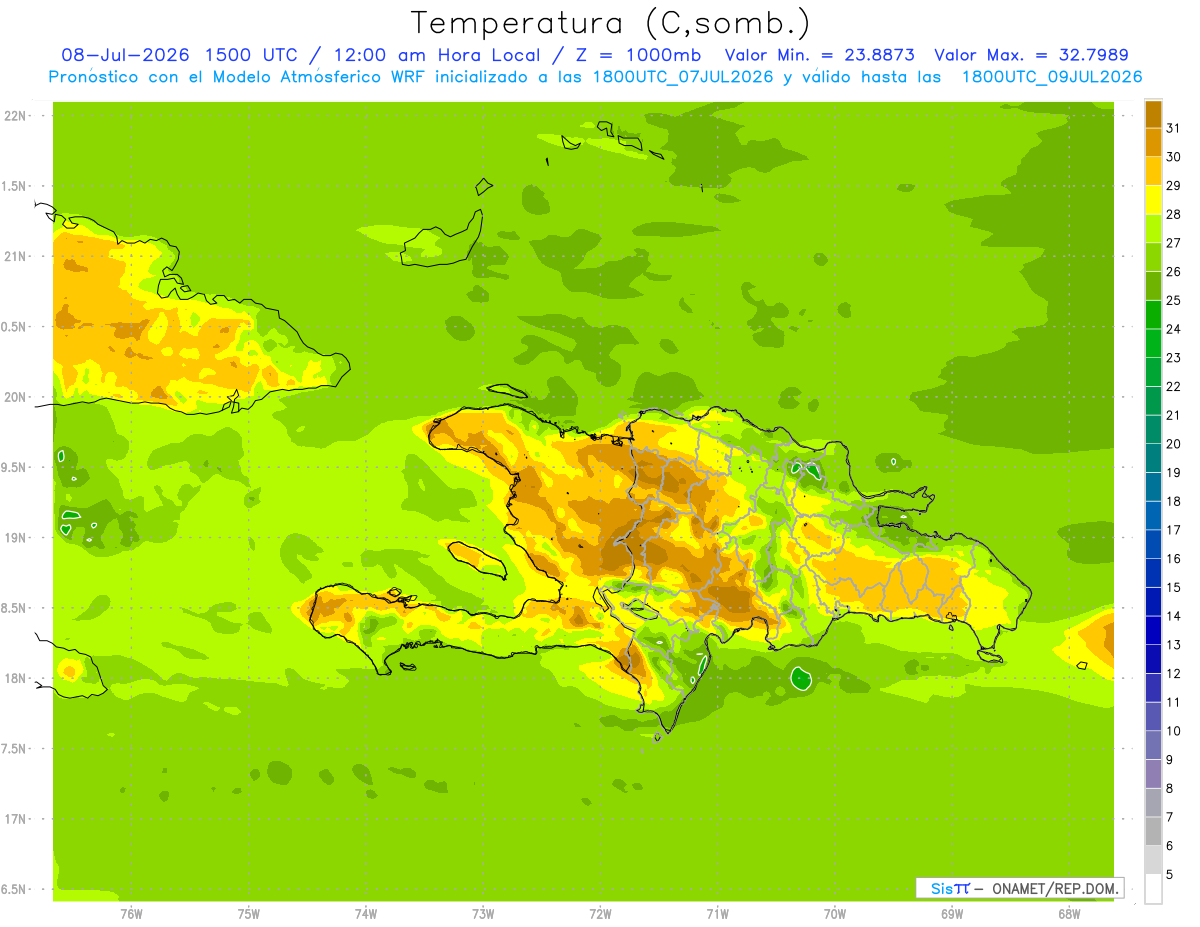1200x927 pixels.
Task: Click the '73W' longitude axis label
Action: click(x=483, y=913)
